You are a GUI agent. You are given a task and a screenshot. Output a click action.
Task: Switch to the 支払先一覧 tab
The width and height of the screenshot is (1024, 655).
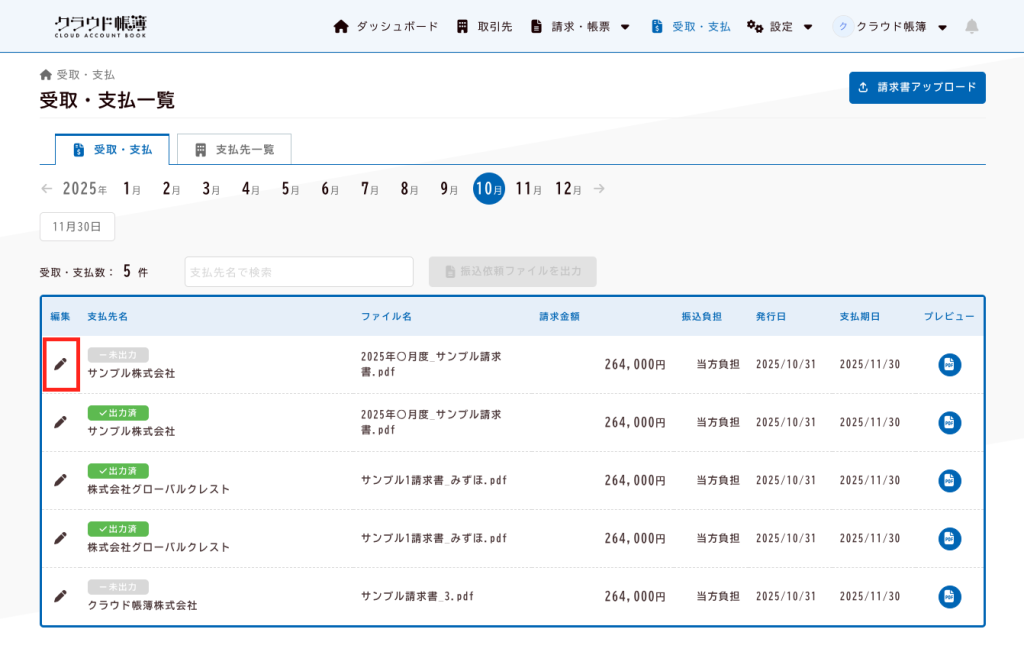[234, 150]
